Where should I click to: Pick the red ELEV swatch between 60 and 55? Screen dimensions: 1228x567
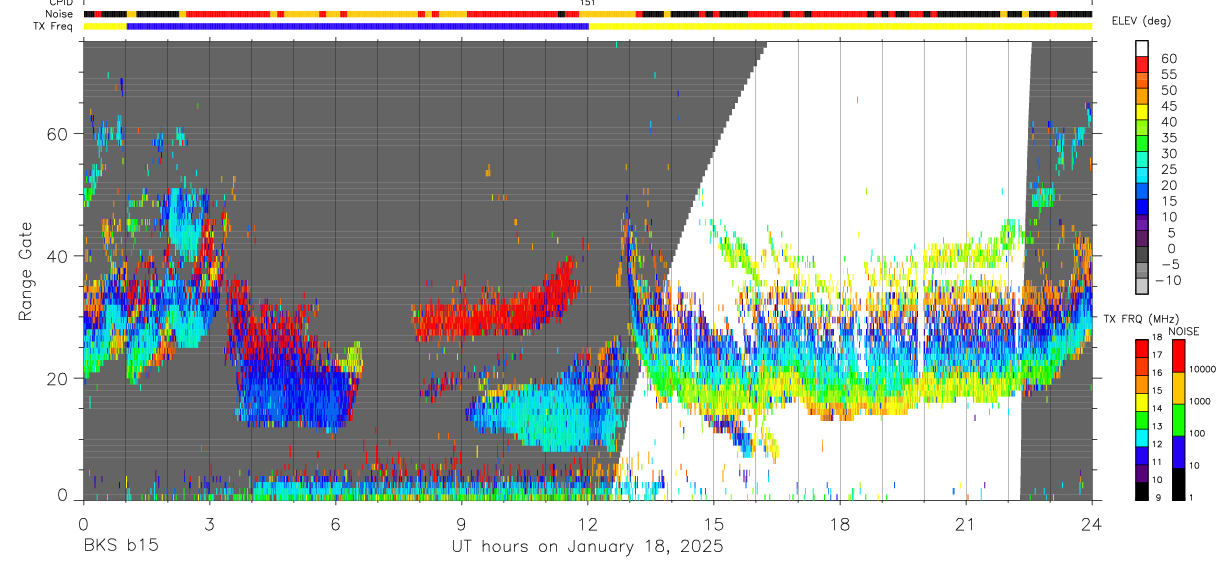pyautogui.click(x=1142, y=65)
